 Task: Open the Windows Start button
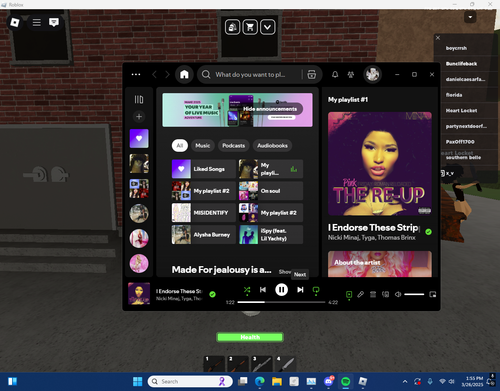(137, 381)
